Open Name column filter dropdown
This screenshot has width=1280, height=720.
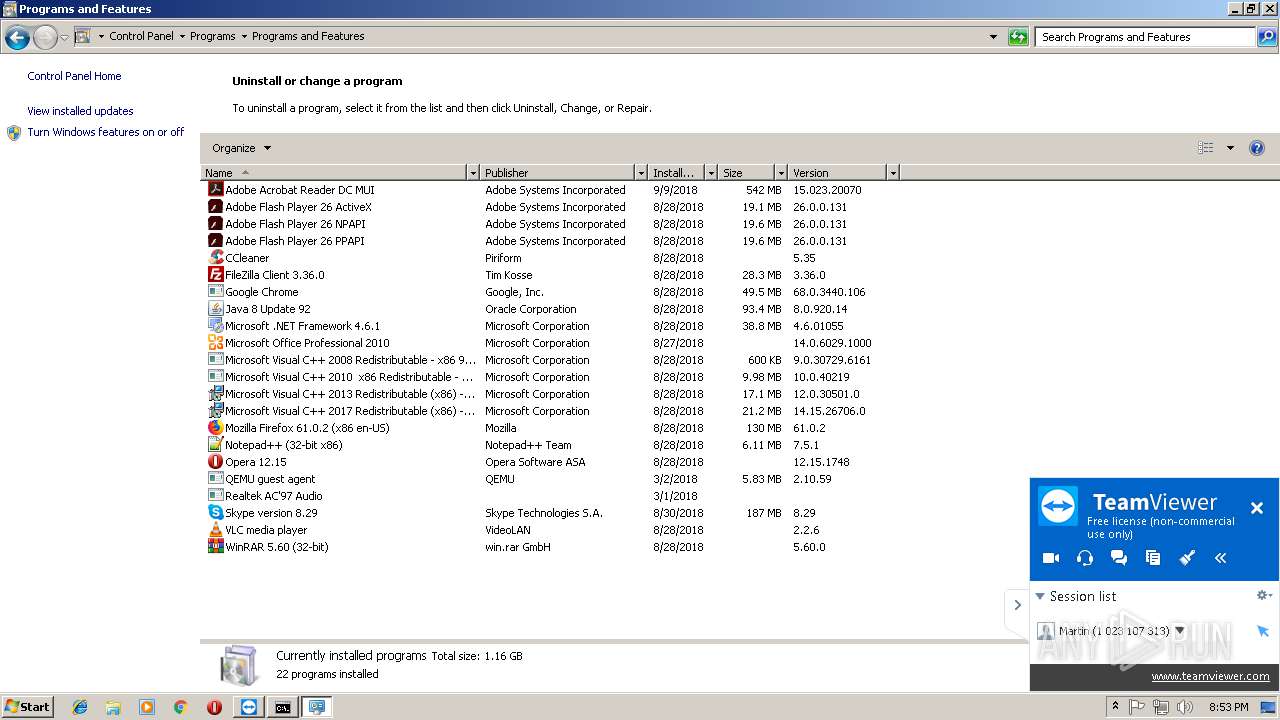(x=473, y=173)
